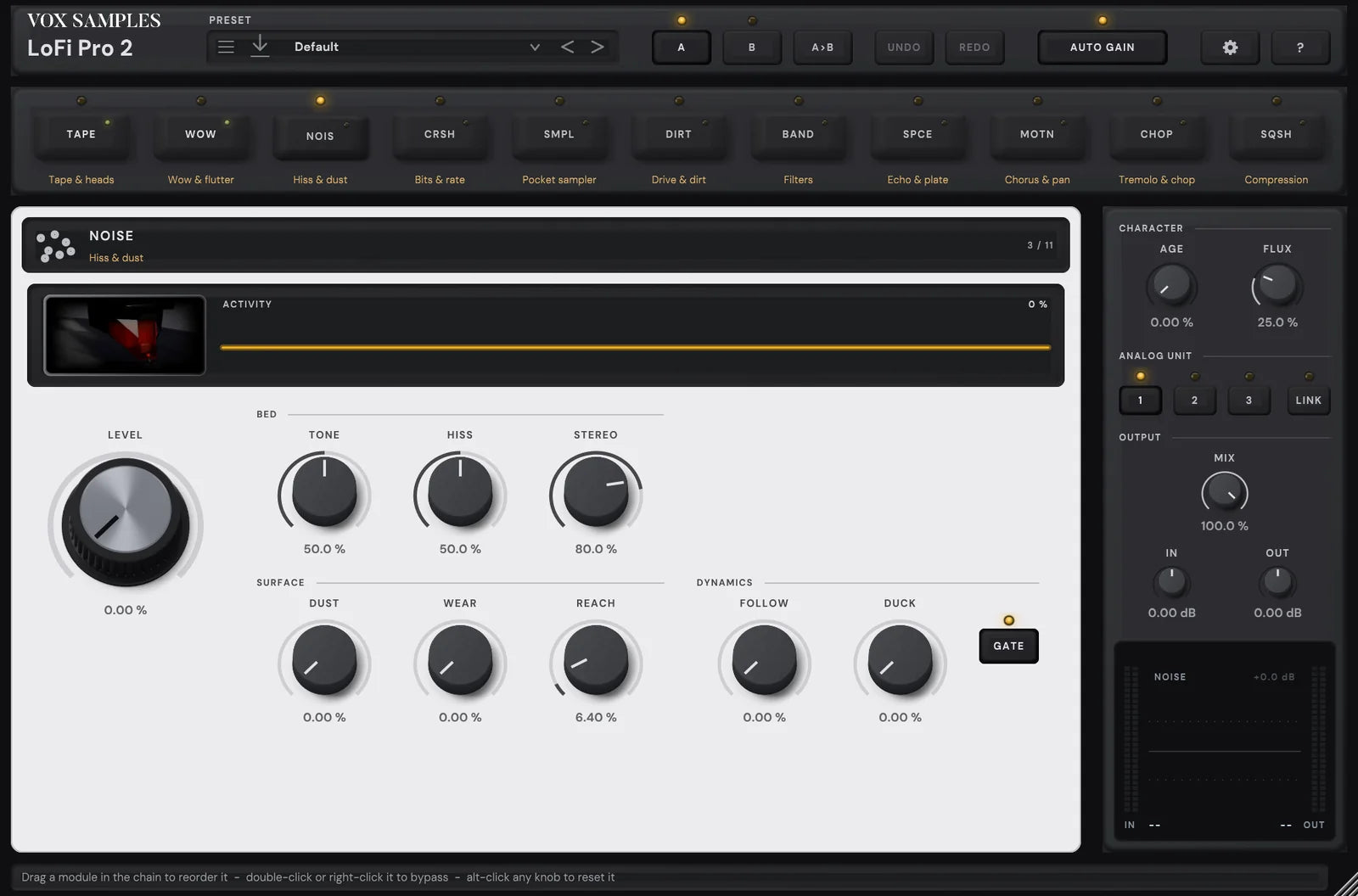Screen dimensions: 1358x896
Task: Copy A to B with A>B button
Action: [822, 48]
